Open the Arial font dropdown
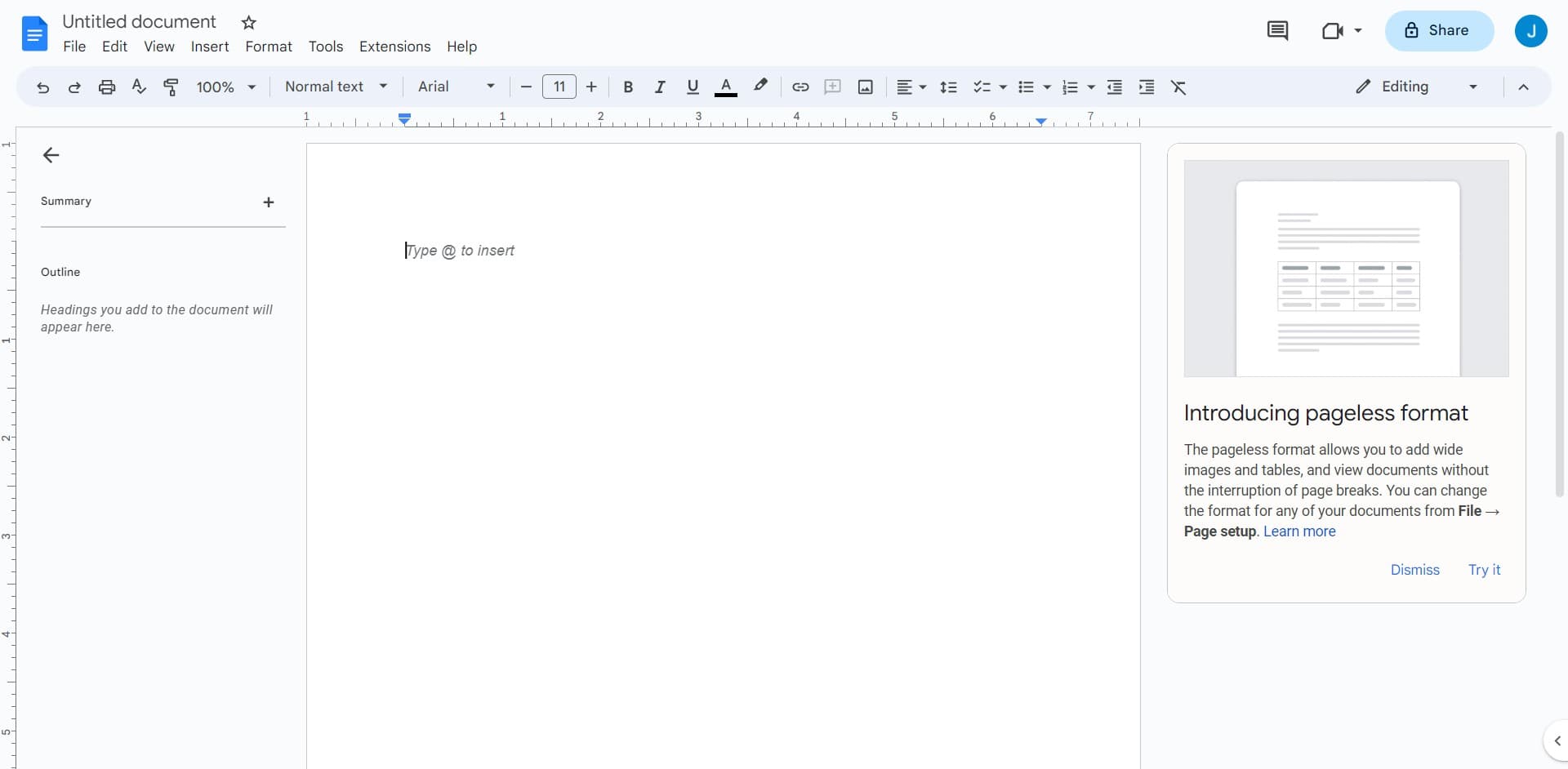This screenshot has height=769, width=1568. coord(456,87)
